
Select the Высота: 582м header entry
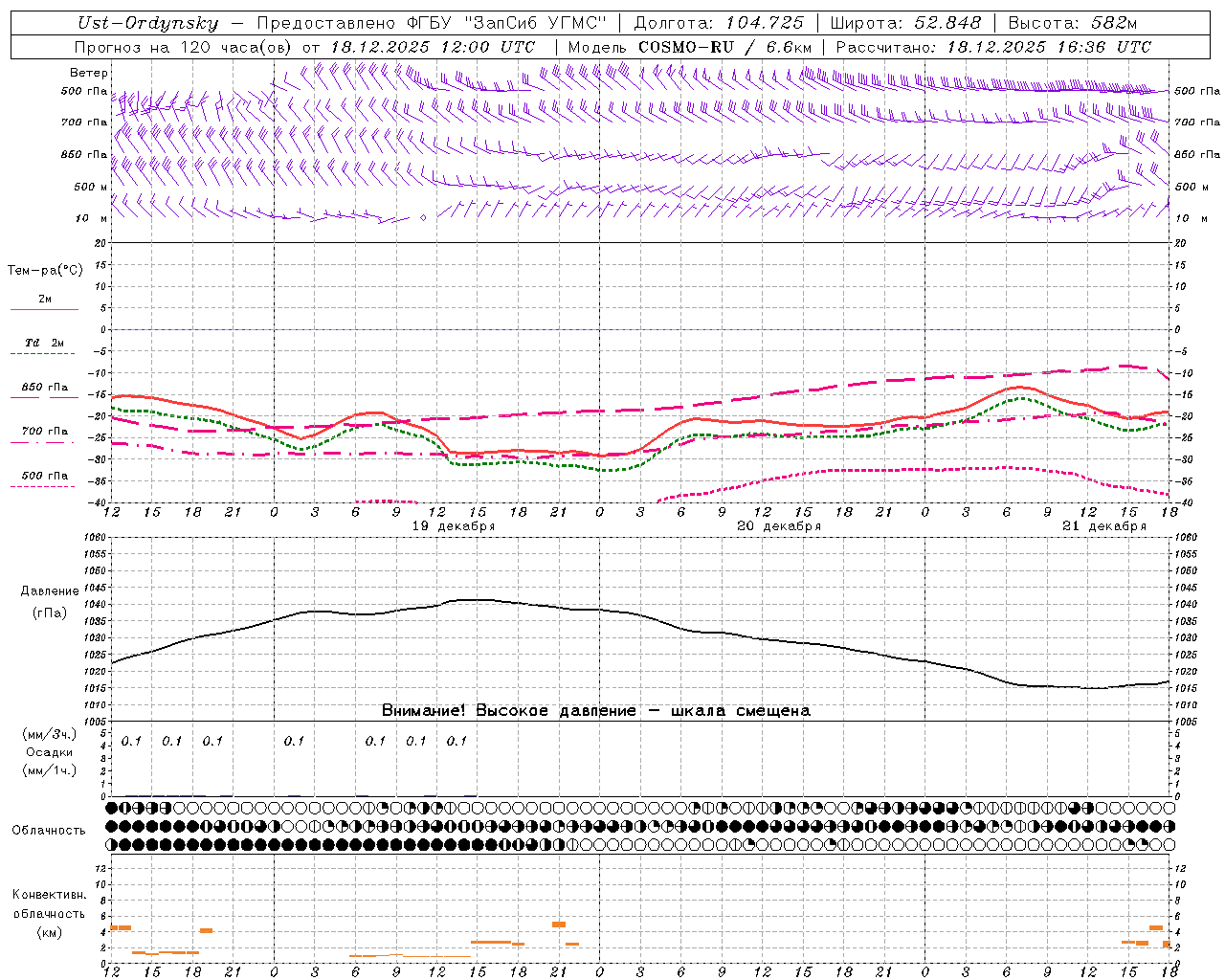tap(1073, 24)
